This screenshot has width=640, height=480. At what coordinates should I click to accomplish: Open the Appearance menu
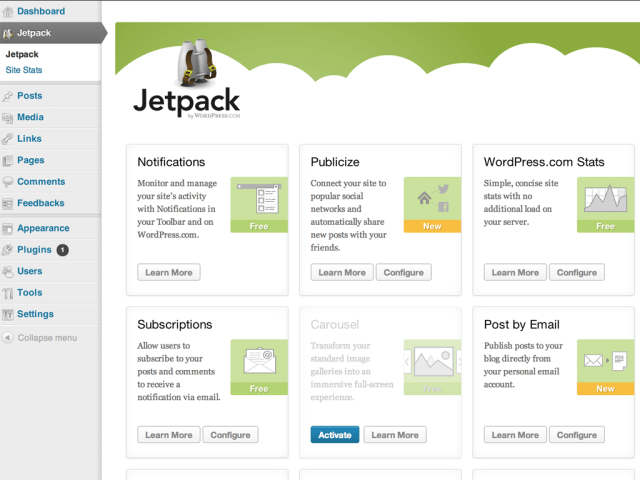43,228
